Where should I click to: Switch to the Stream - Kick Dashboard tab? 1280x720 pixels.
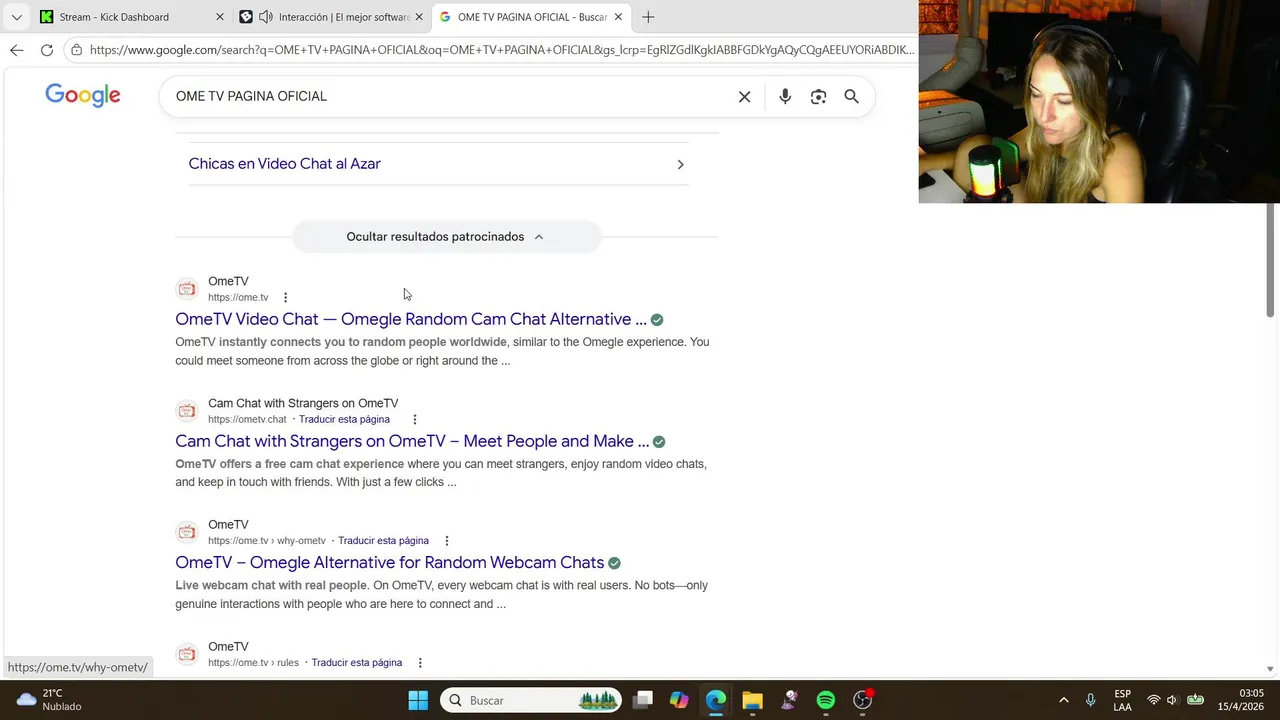(132, 17)
